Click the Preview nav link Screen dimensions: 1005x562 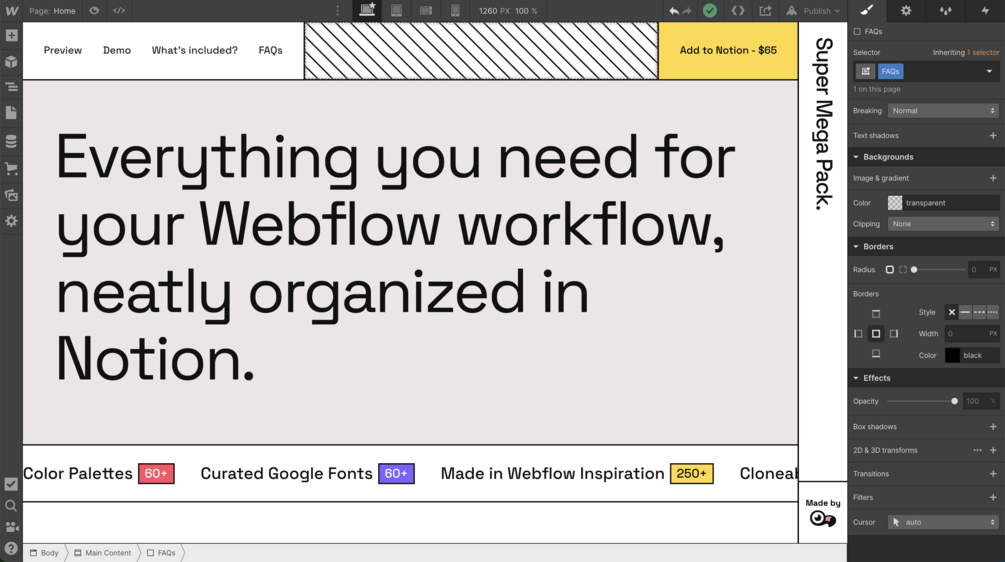(63, 50)
